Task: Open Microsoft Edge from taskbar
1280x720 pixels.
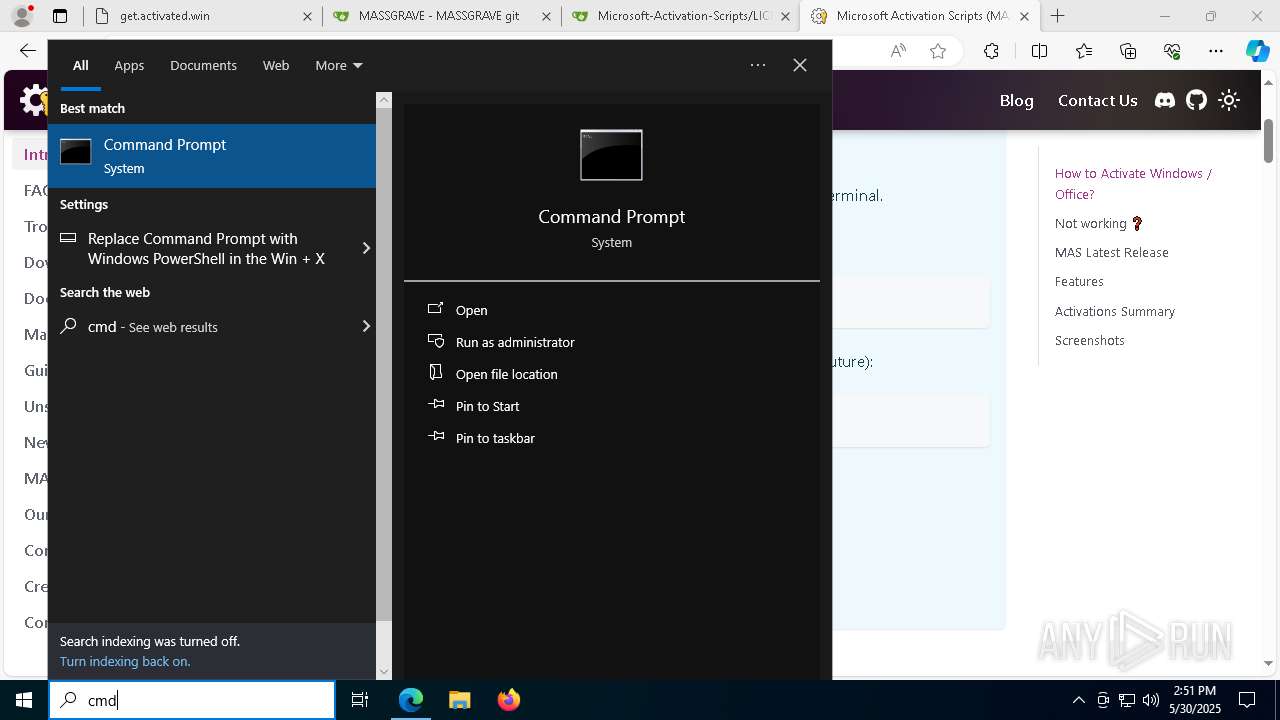Action: pyautogui.click(x=411, y=700)
